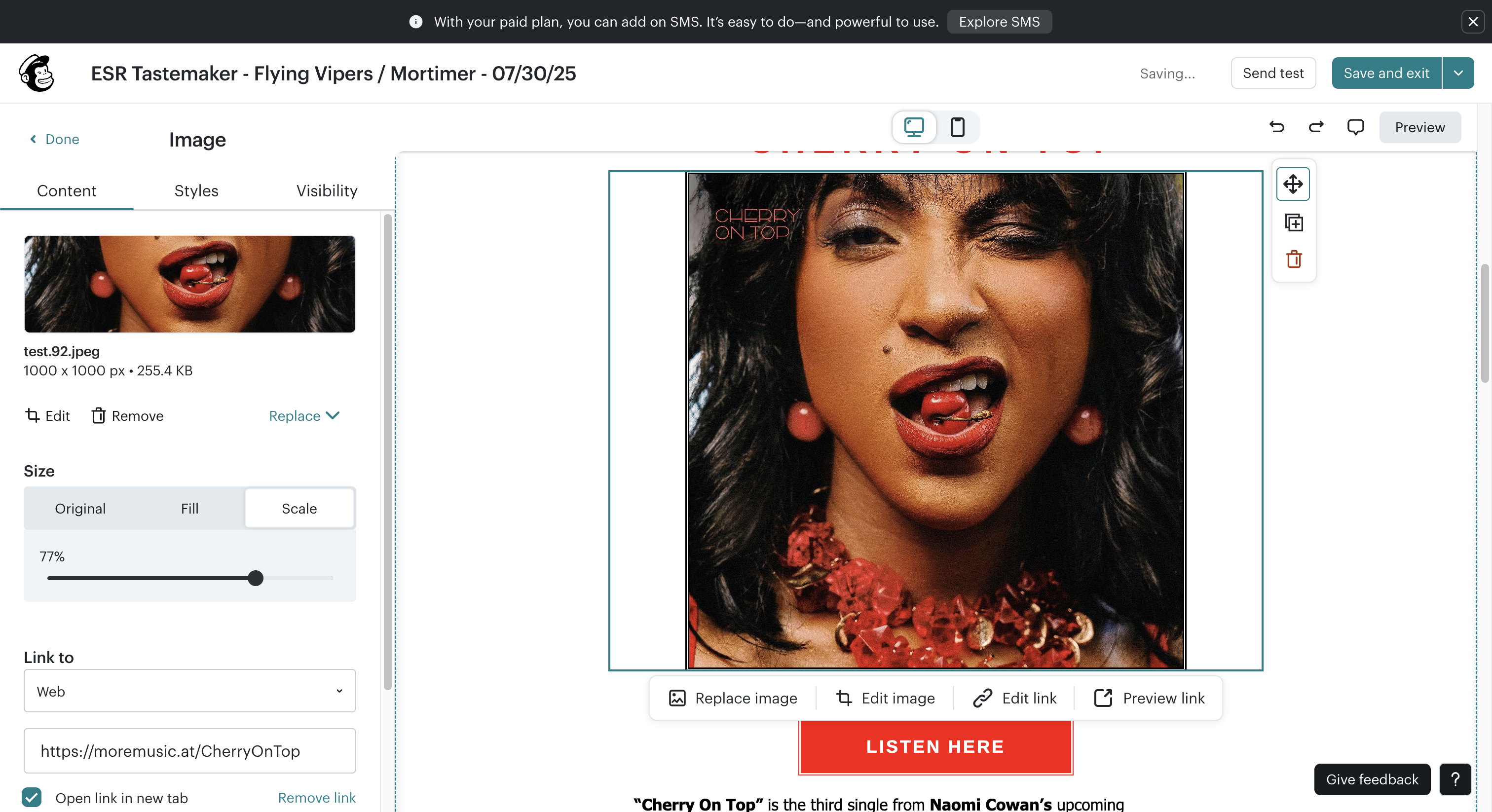
Task: Select Fill image size option
Action: (189, 508)
